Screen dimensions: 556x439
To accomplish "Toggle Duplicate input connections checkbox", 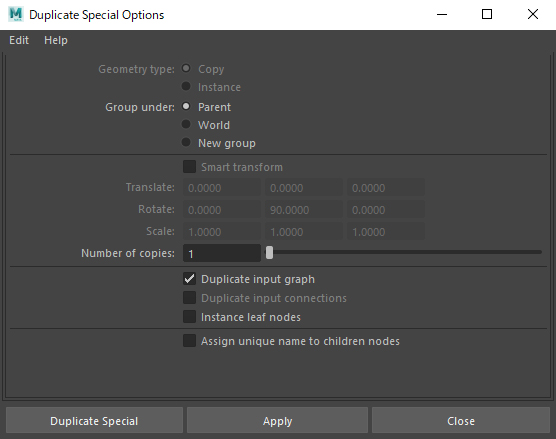I will 189,298.
